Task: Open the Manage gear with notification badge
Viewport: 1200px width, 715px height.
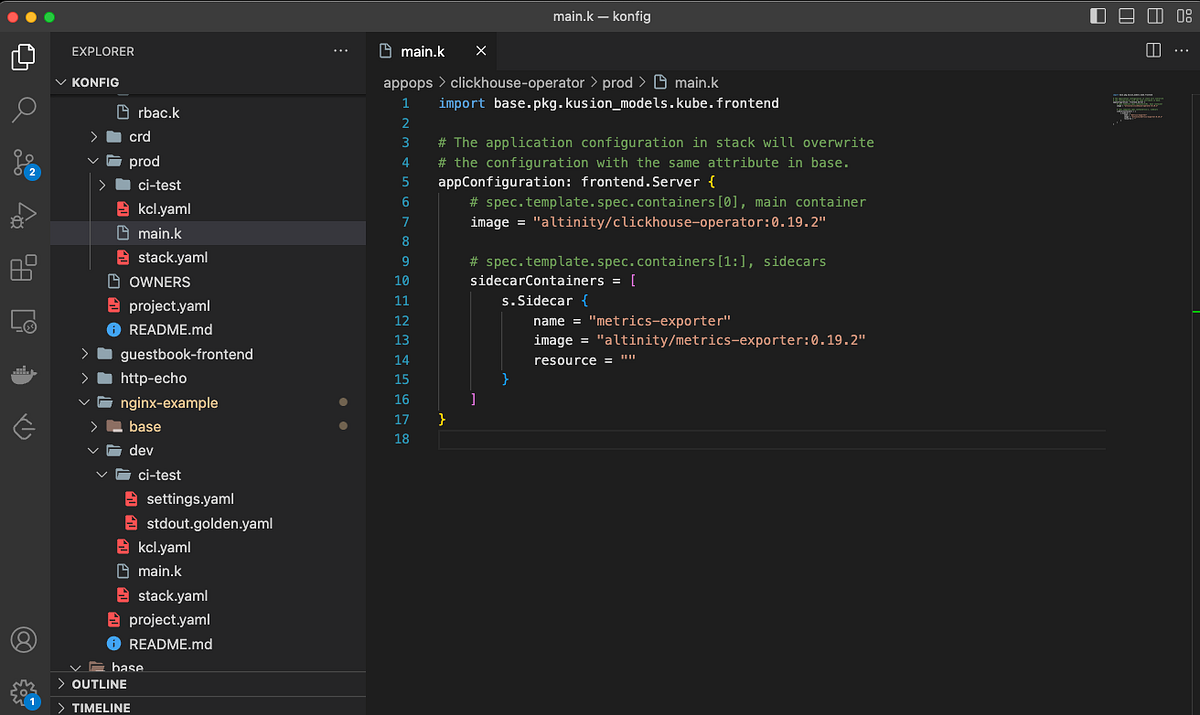Action: [22, 691]
